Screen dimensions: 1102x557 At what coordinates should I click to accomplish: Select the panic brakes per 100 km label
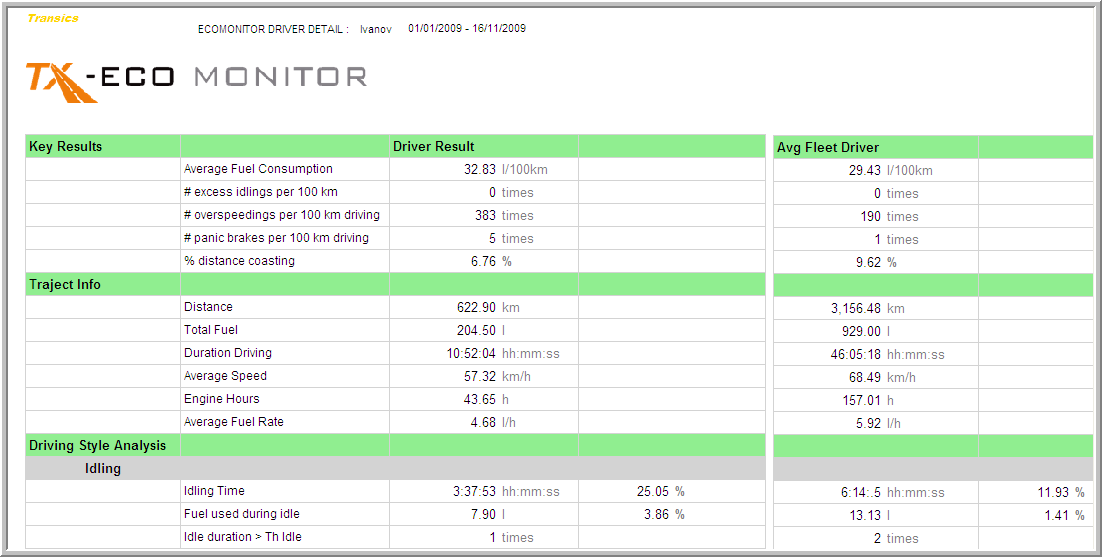pyautogui.click(x=276, y=238)
